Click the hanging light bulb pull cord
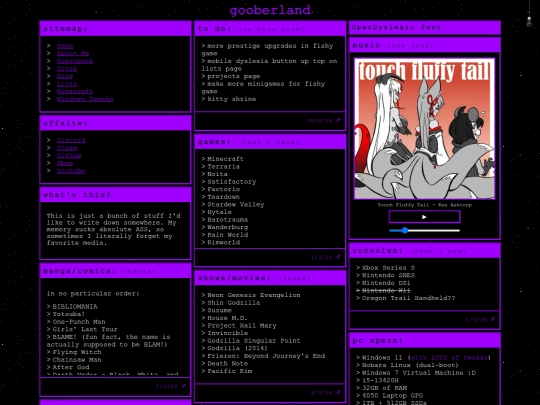Viewport: 540px width, 405px height. (x=529, y=14)
